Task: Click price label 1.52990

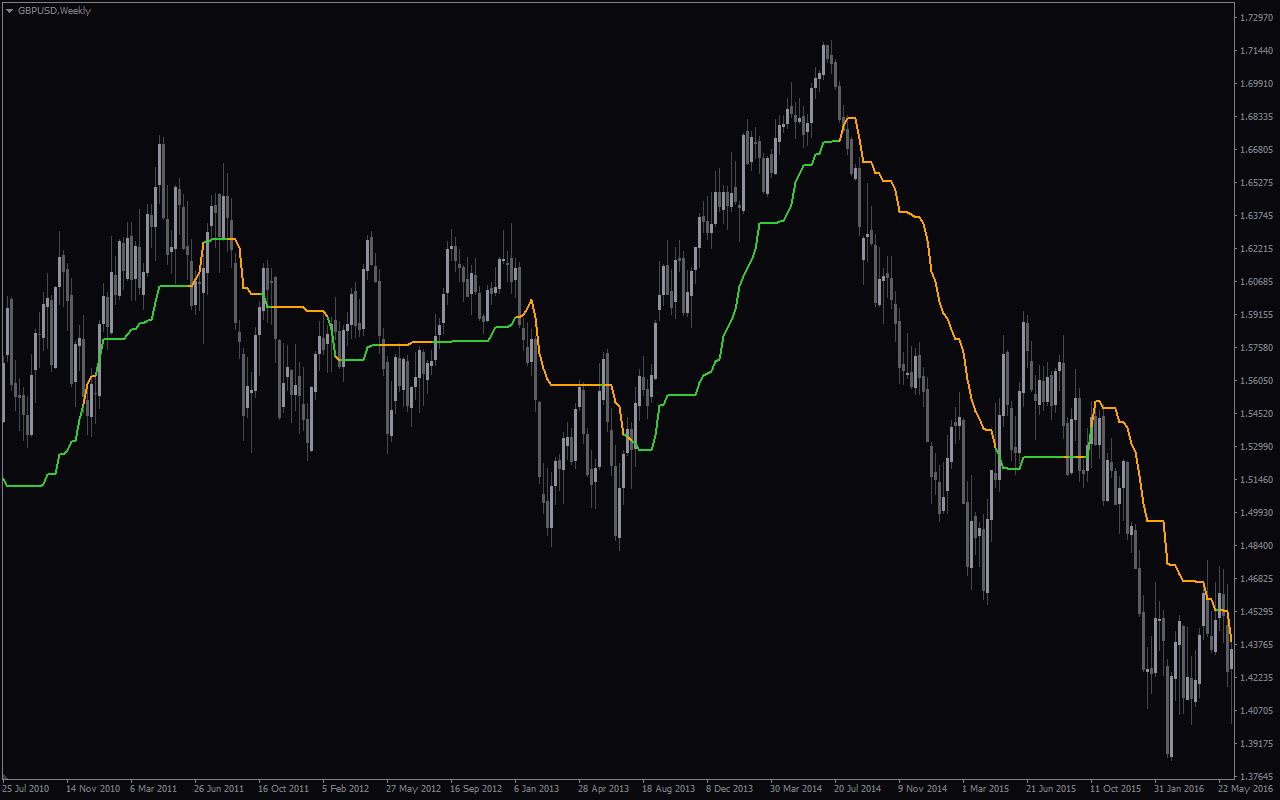Action: point(1256,447)
